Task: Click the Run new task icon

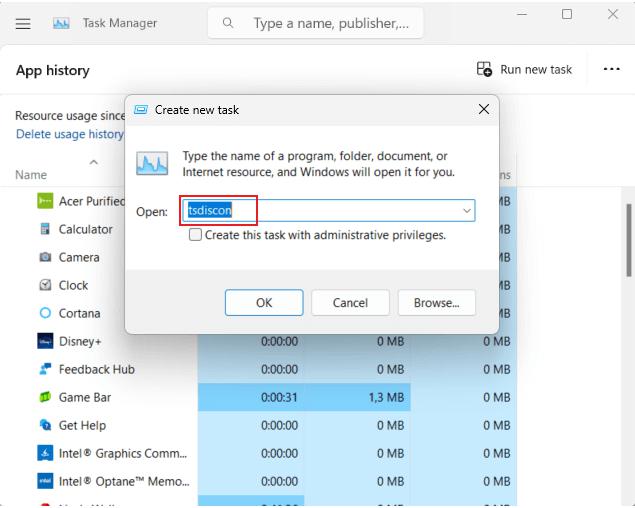Action: click(484, 69)
